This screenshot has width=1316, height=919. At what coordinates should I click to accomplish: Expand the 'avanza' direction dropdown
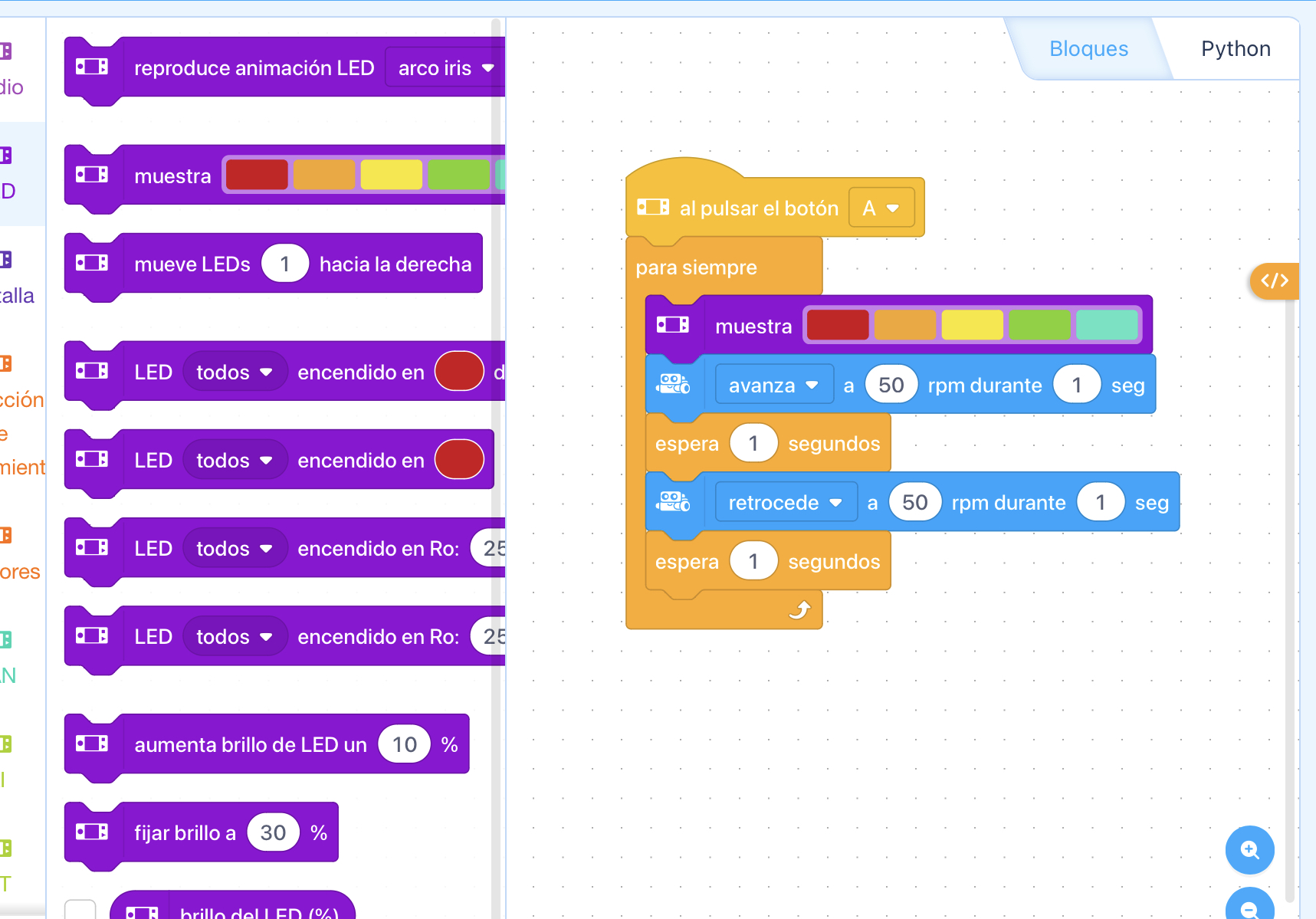tap(773, 385)
